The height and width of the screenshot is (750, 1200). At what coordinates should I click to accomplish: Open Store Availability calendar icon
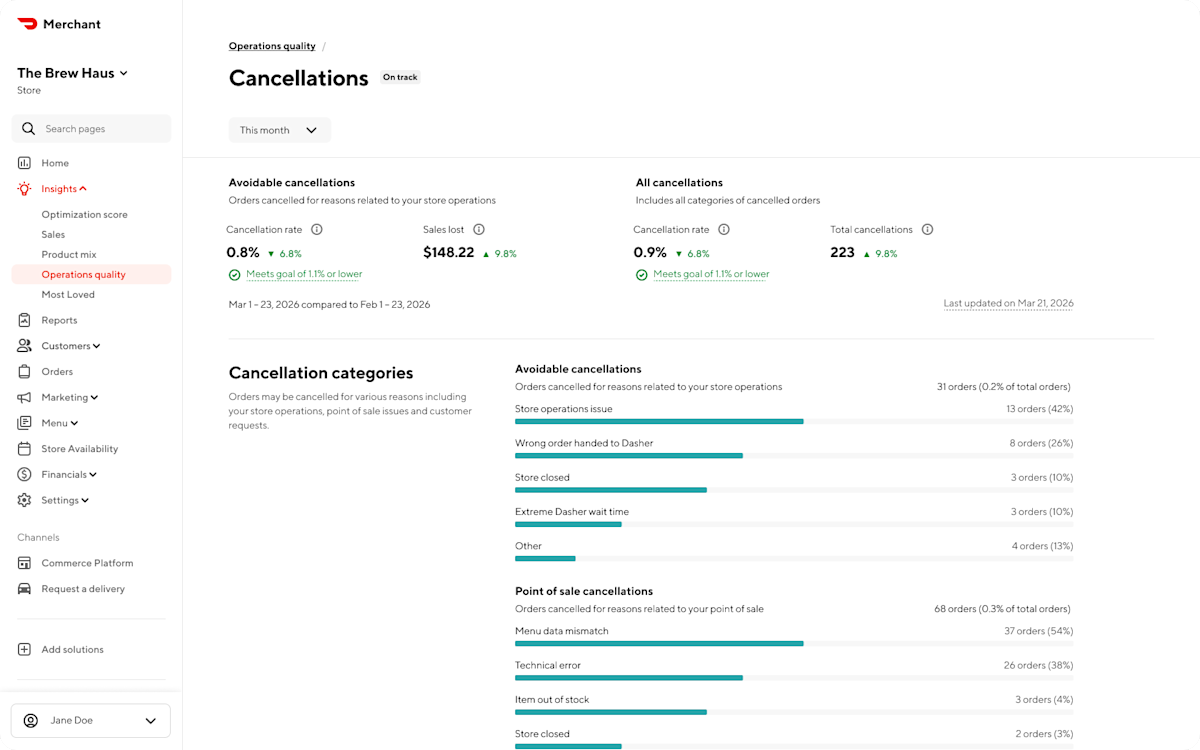click(x=23, y=448)
